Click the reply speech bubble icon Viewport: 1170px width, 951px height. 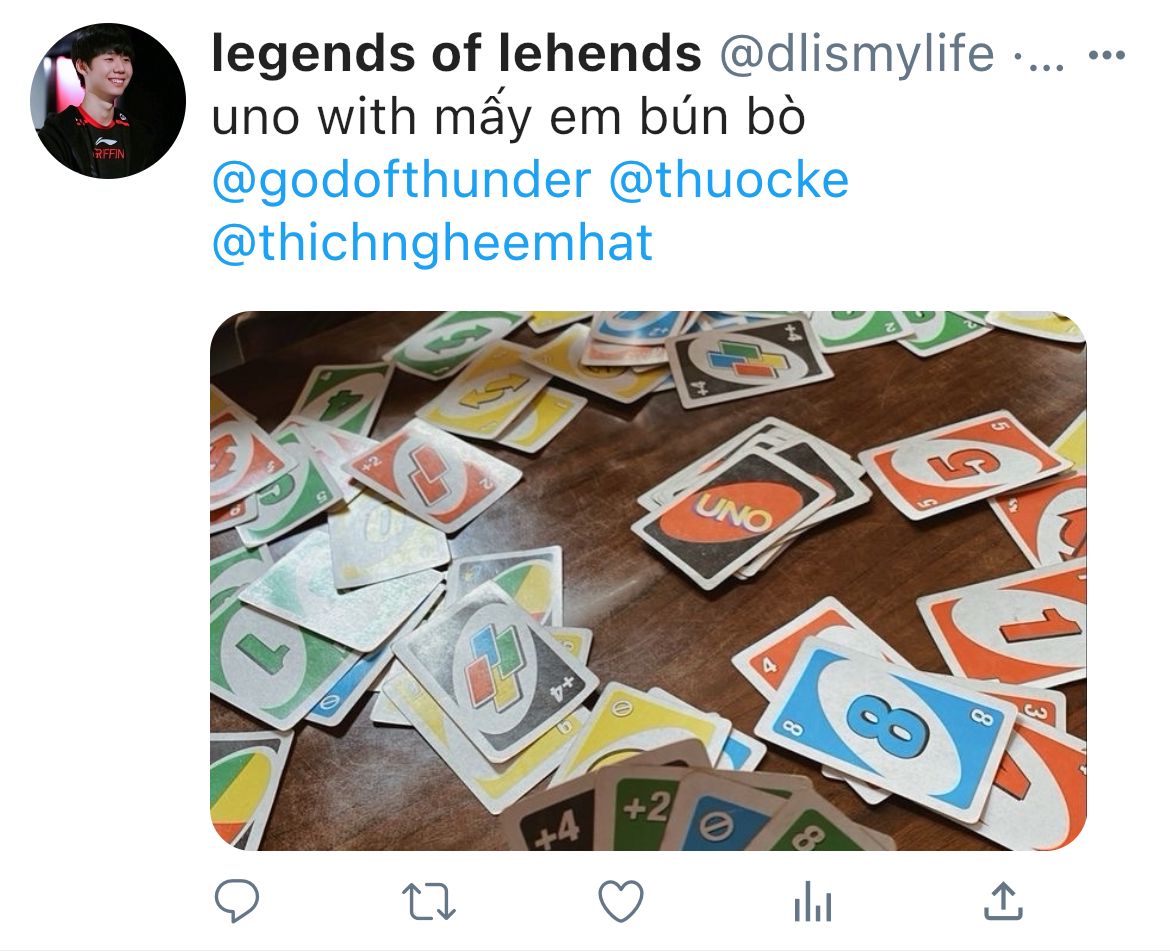pyautogui.click(x=237, y=900)
